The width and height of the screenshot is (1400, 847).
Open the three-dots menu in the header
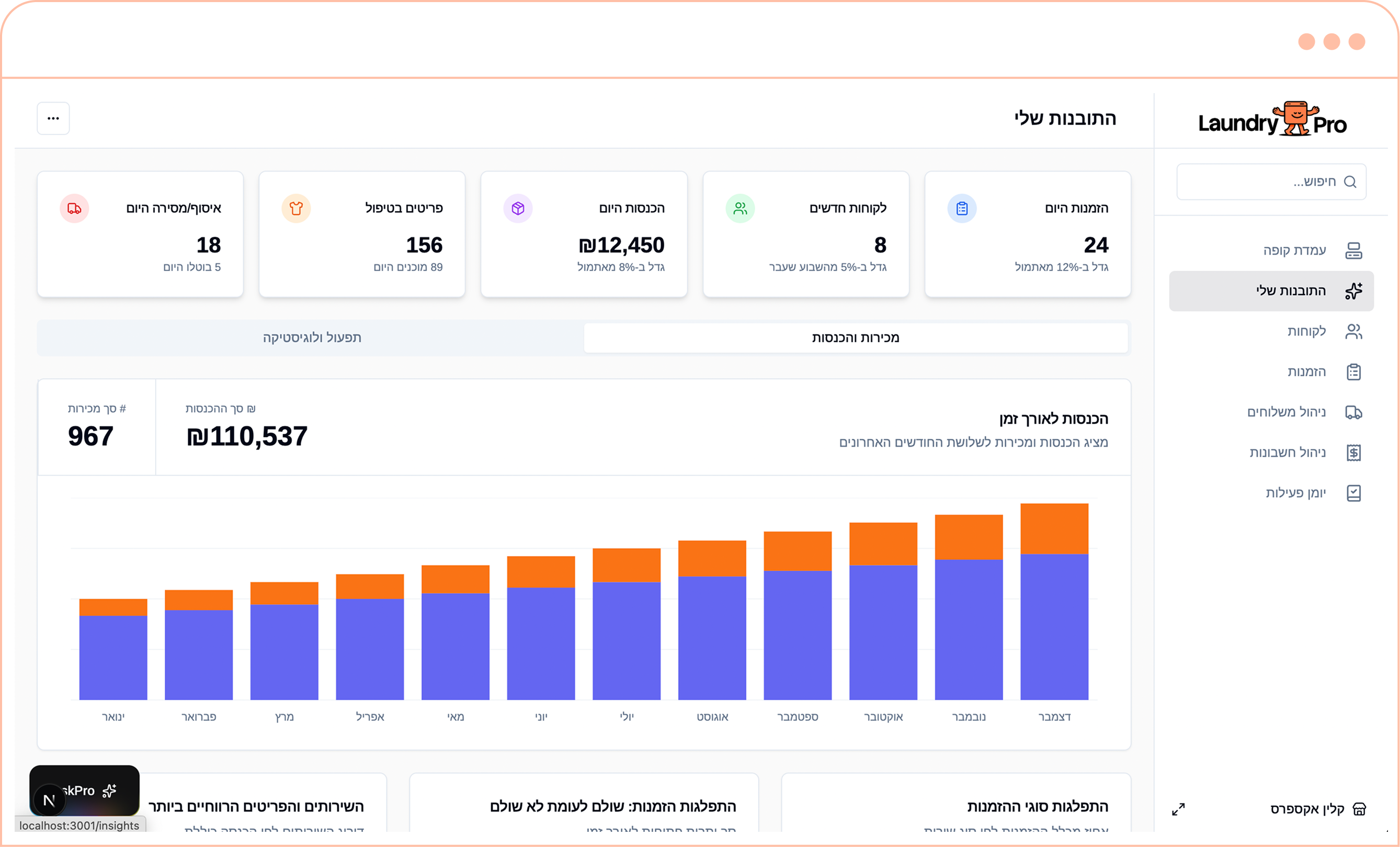click(53, 118)
